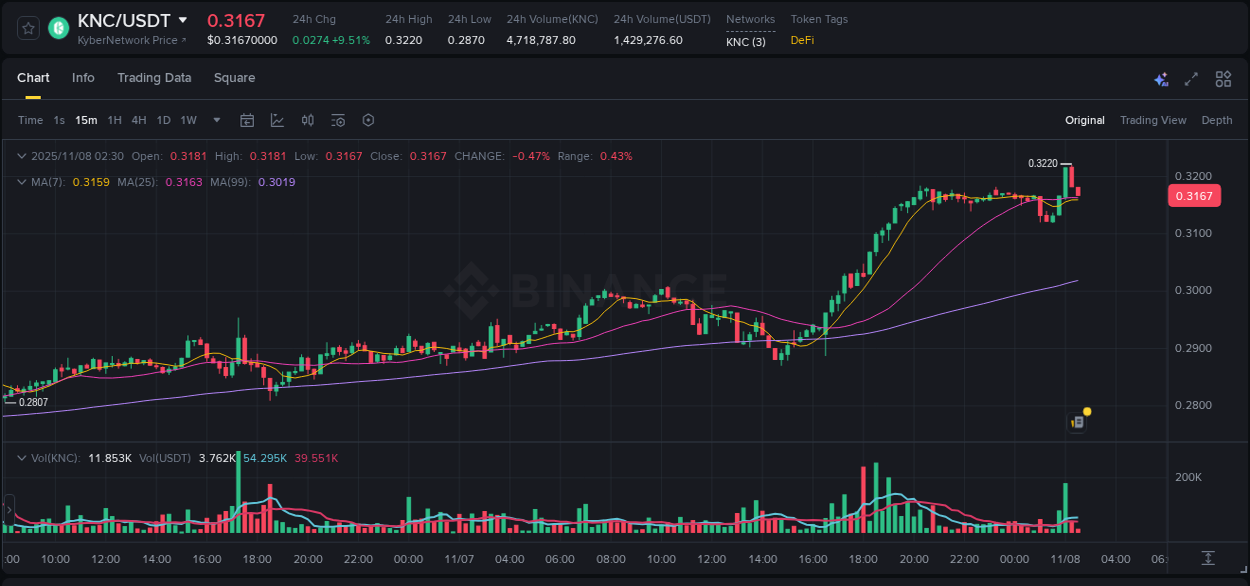Viewport: 1250px width, 586px height.
Task: Open the indicator list settings icon
Action: pyautogui.click(x=337, y=119)
